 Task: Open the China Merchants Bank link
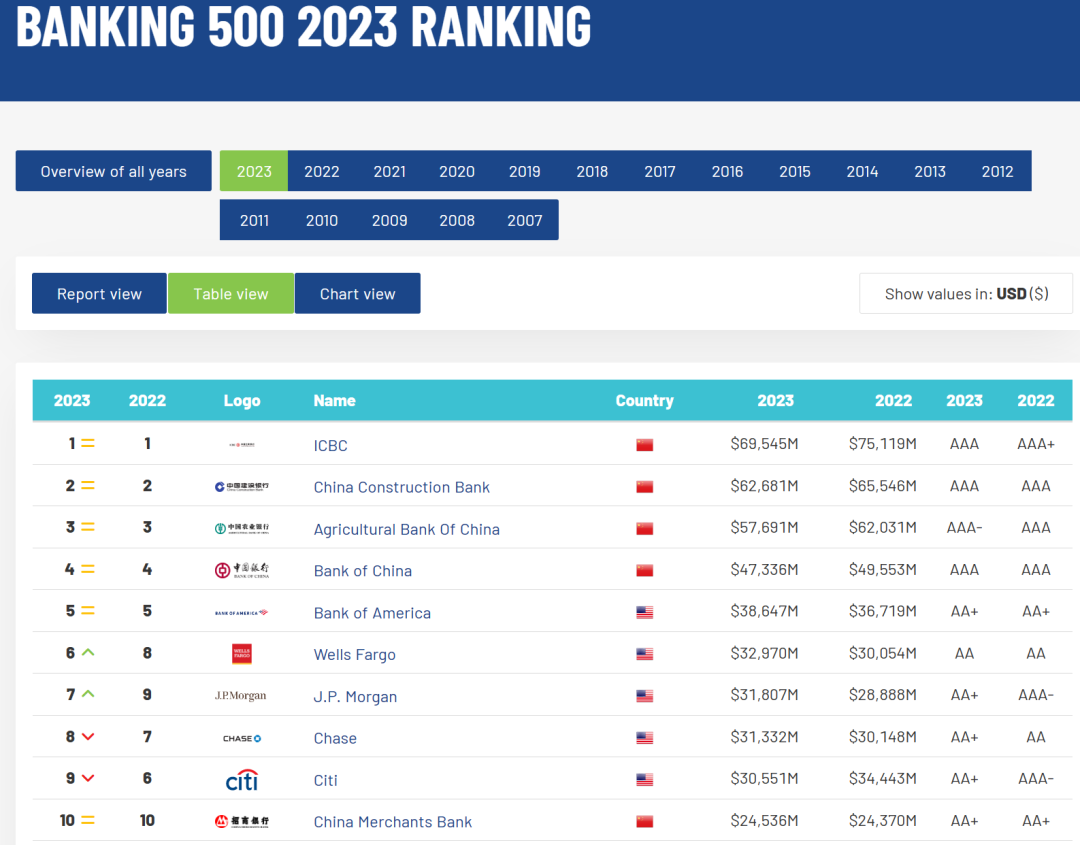coord(393,822)
